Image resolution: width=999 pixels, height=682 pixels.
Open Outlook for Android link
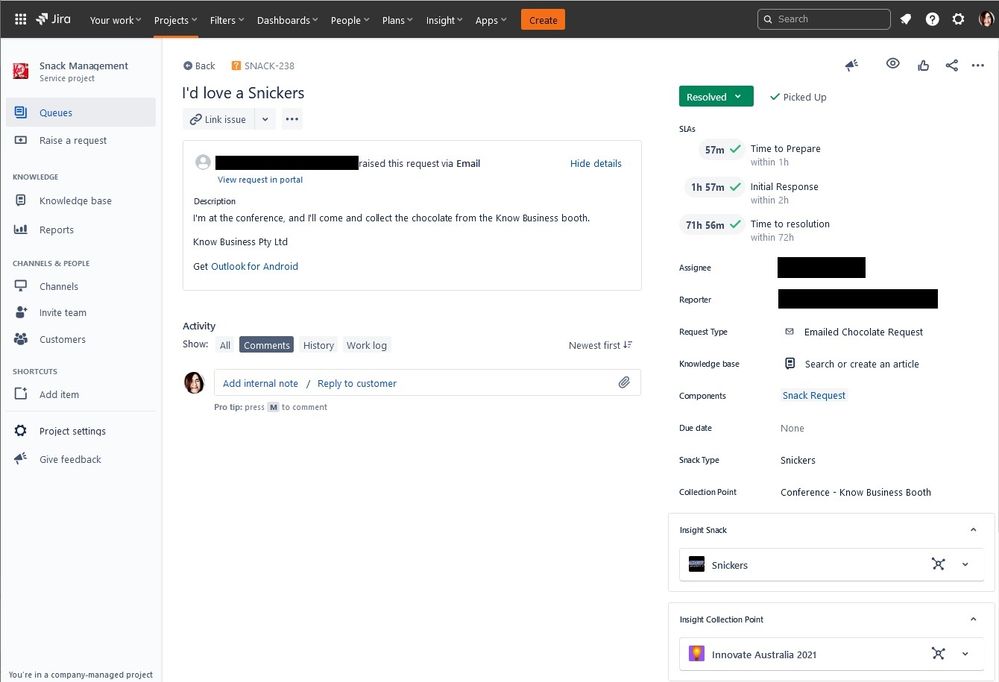(x=254, y=266)
